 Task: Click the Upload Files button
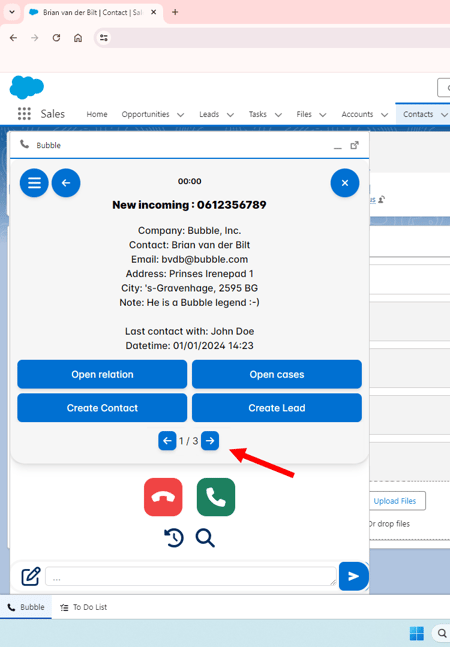pos(395,501)
